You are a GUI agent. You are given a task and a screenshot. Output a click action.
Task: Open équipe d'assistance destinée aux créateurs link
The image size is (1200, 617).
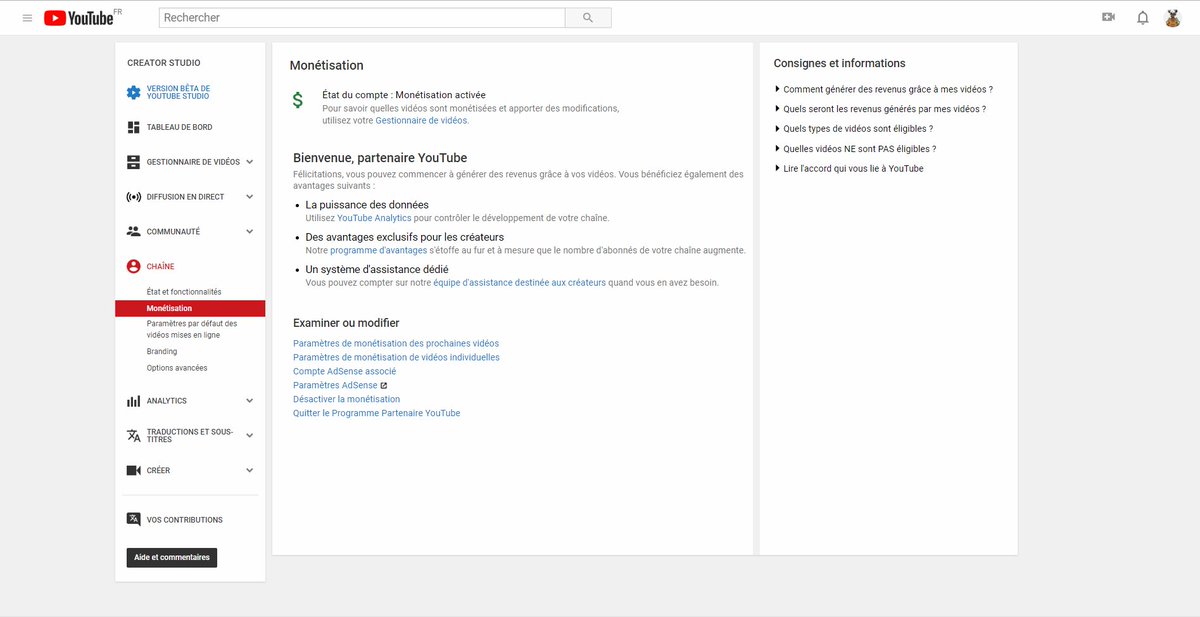tap(520, 283)
